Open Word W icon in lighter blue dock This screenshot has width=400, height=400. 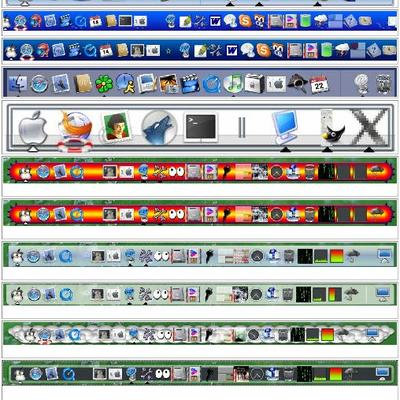[x=216, y=22]
